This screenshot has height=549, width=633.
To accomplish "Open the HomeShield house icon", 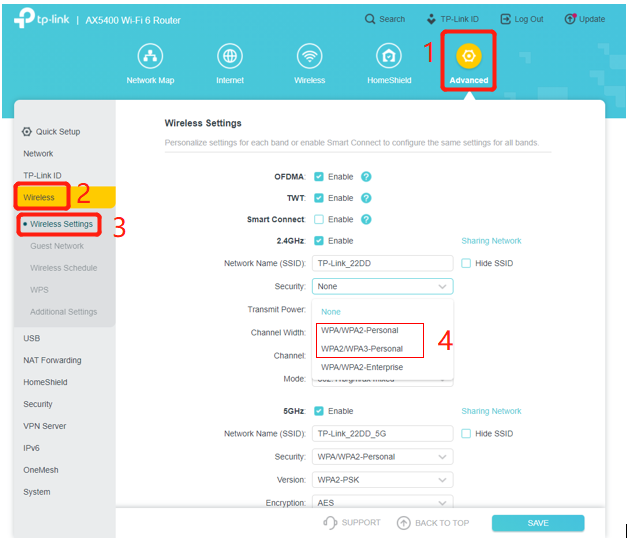I will [389, 56].
